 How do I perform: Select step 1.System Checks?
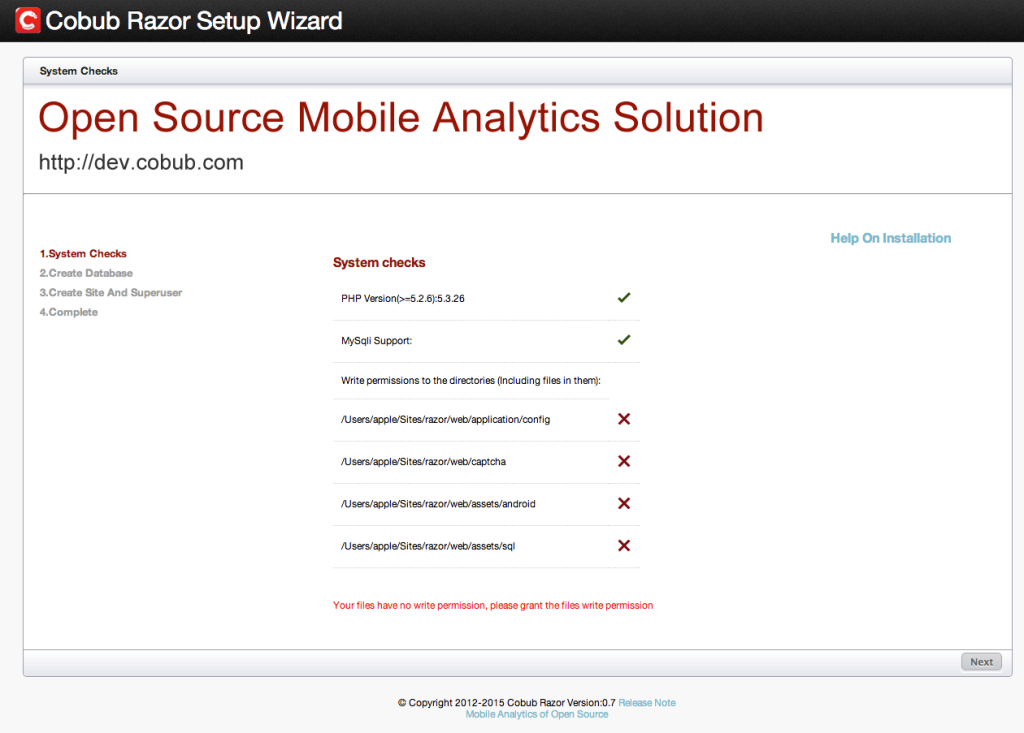click(83, 253)
